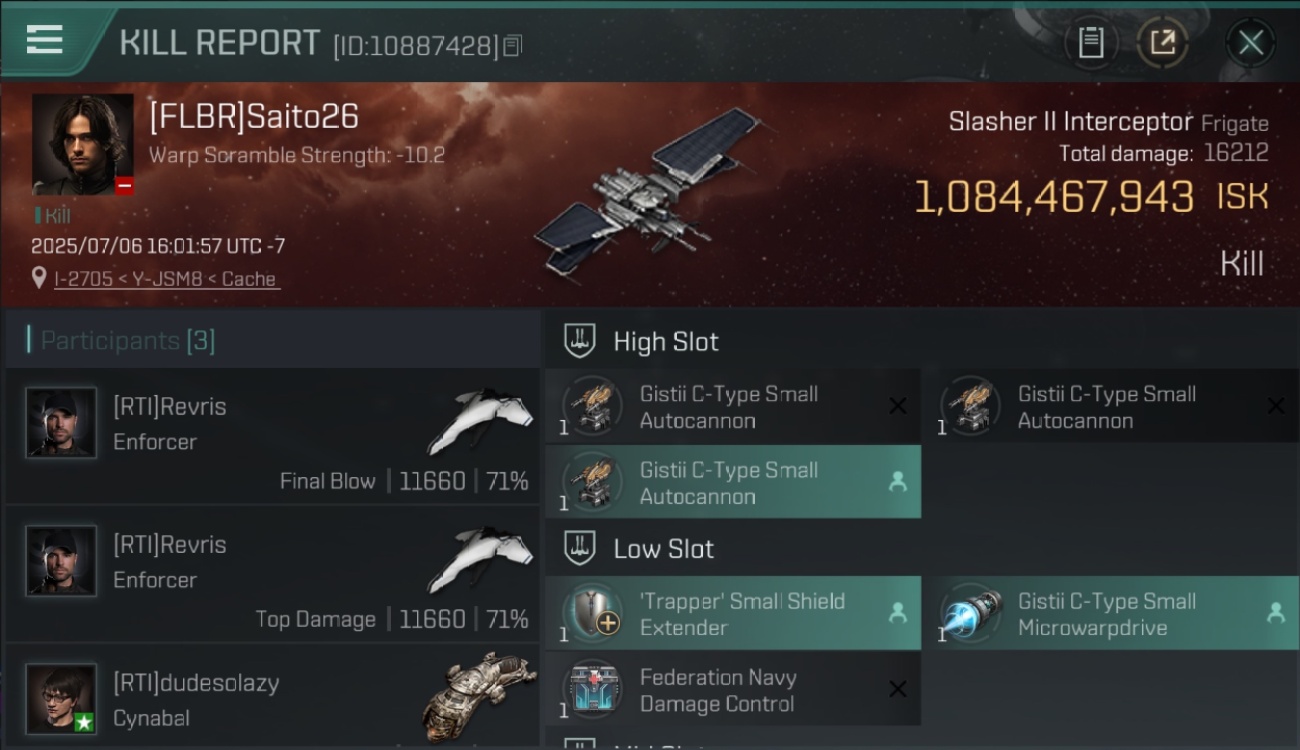Image resolution: width=1300 pixels, height=750 pixels.
Task: Click the clipboard report icon
Action: pos(1091,43)
